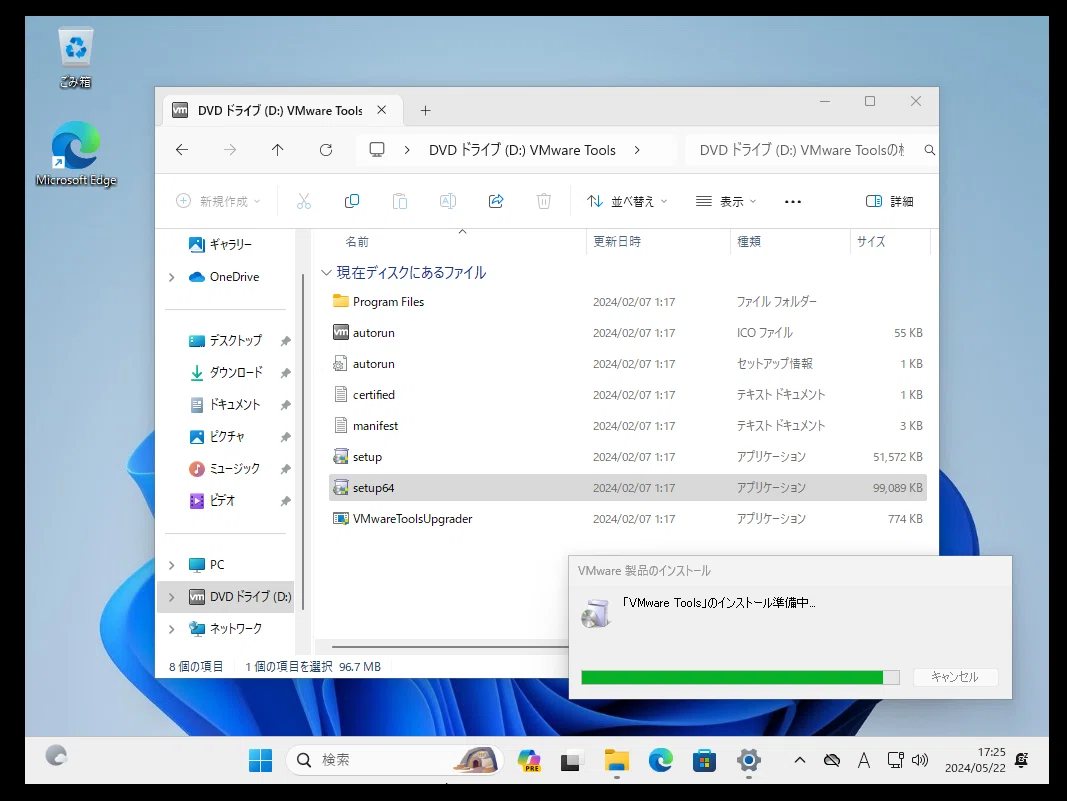Image resolution: width=1067 pixels, height=801 pixels.
Task: Cancel the VMware Tools installation
Action: pos(955,676)
